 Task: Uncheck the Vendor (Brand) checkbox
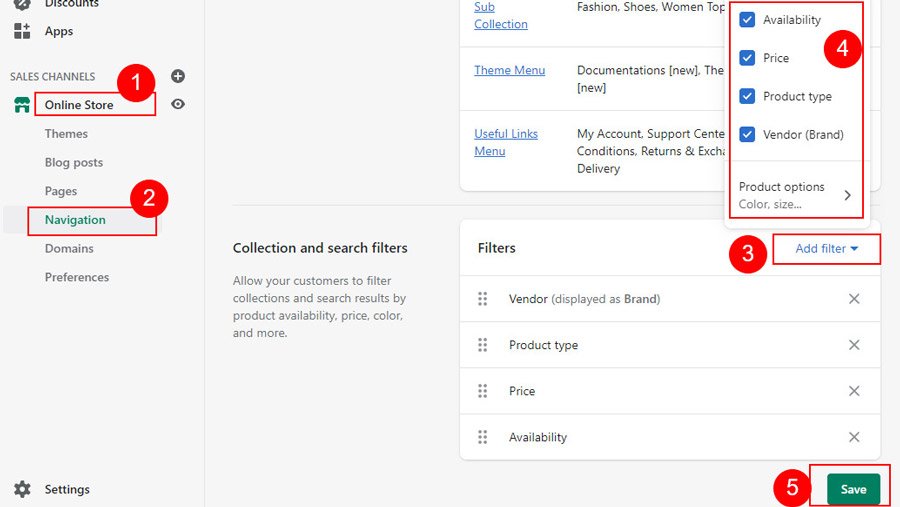click(747, 134)
